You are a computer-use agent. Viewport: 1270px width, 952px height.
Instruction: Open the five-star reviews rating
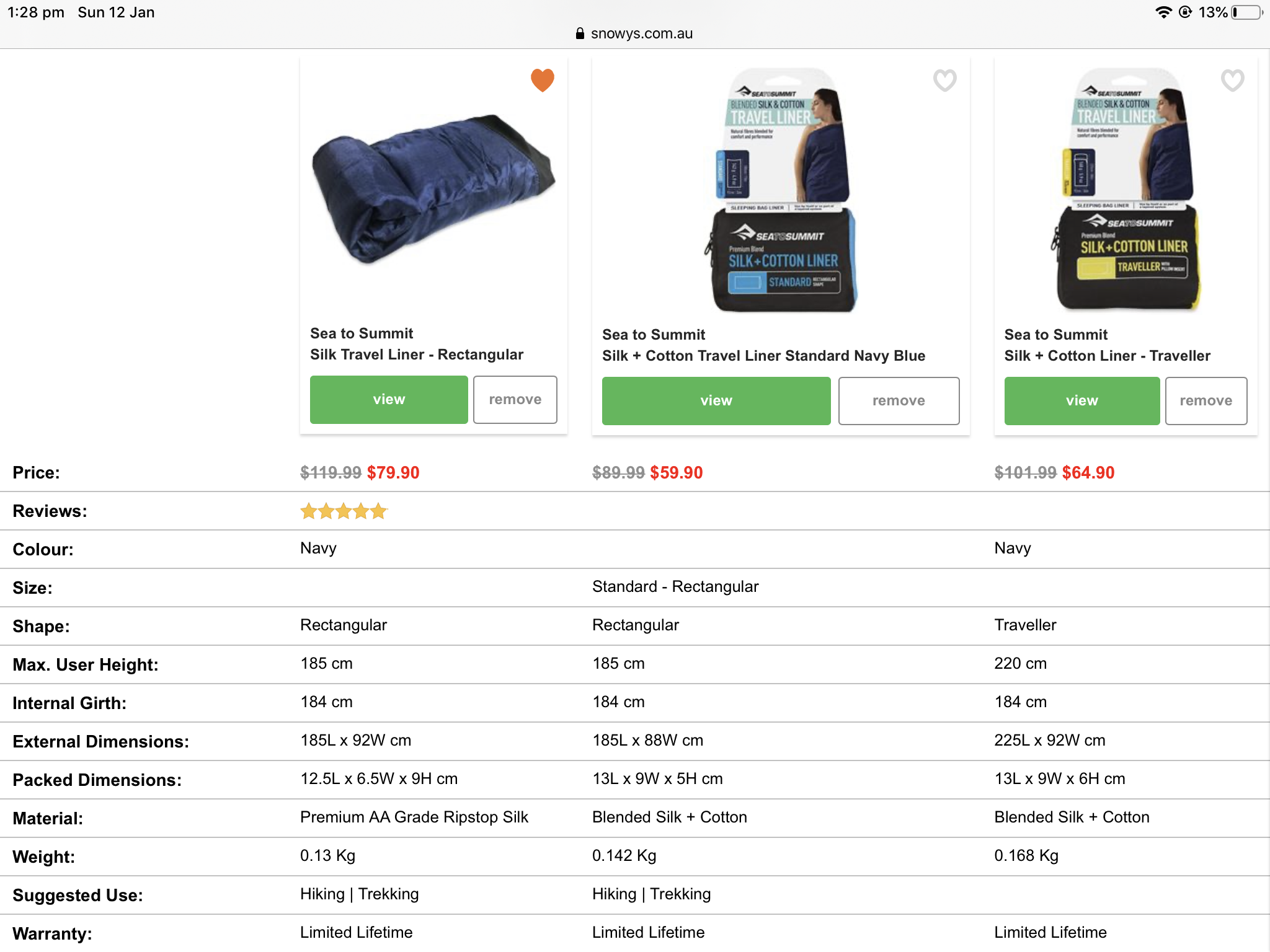344,511
